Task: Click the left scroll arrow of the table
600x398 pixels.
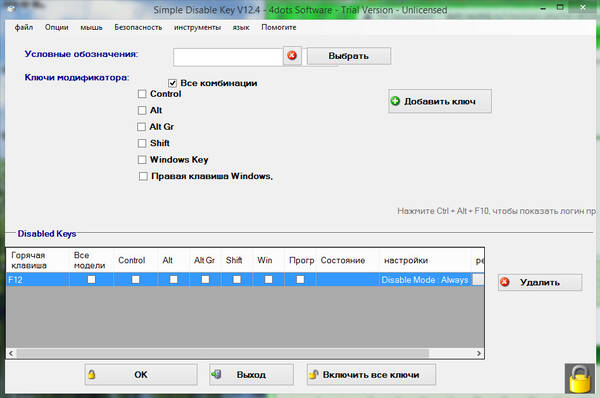Action: 11,353
